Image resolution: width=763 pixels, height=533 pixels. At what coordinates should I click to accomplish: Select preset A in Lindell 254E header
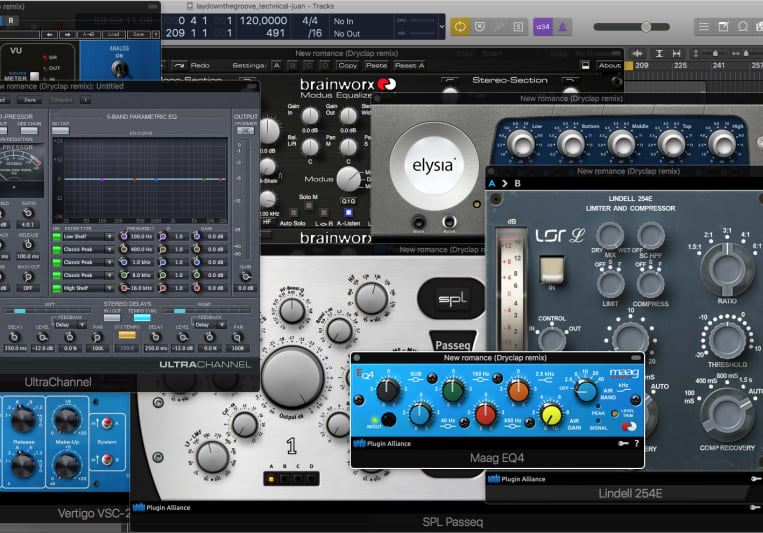coord(492,184)
